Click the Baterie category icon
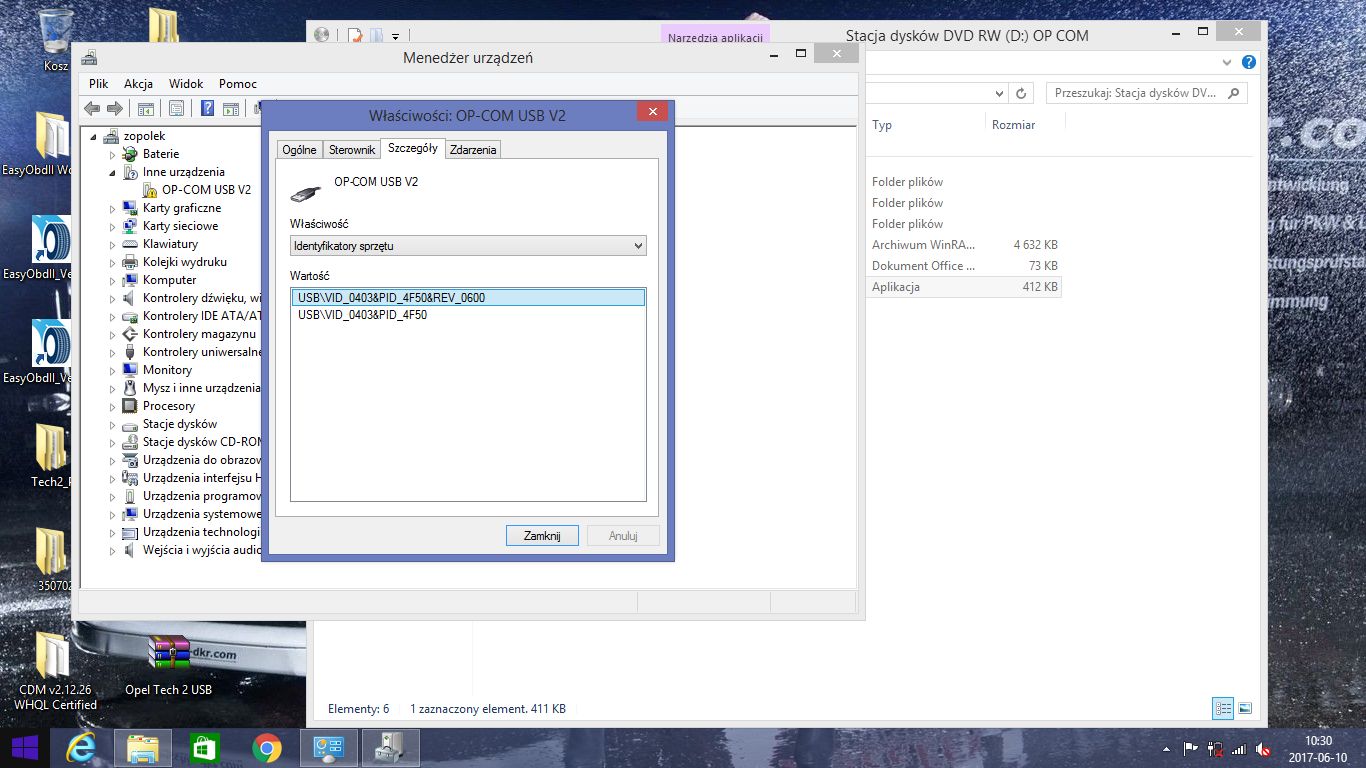Screen dimensions: 1366x768 click(130, 154)
